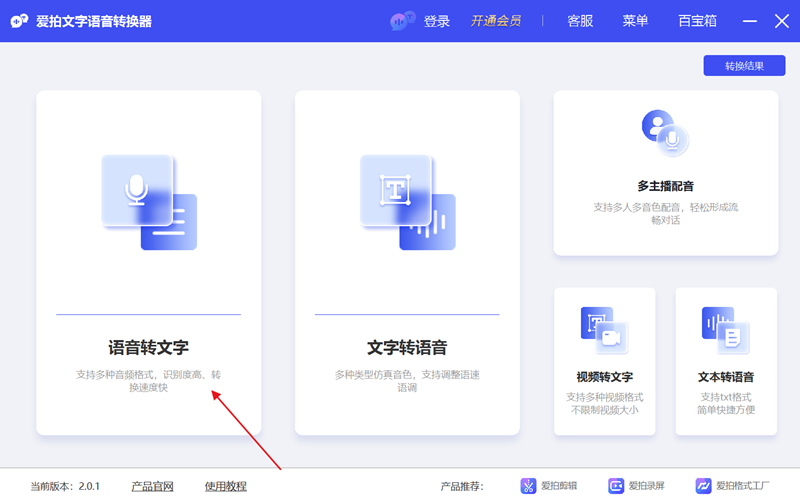
Task: Open the 百宝箱 toolbox menu
Action: (x=697, y=21)
